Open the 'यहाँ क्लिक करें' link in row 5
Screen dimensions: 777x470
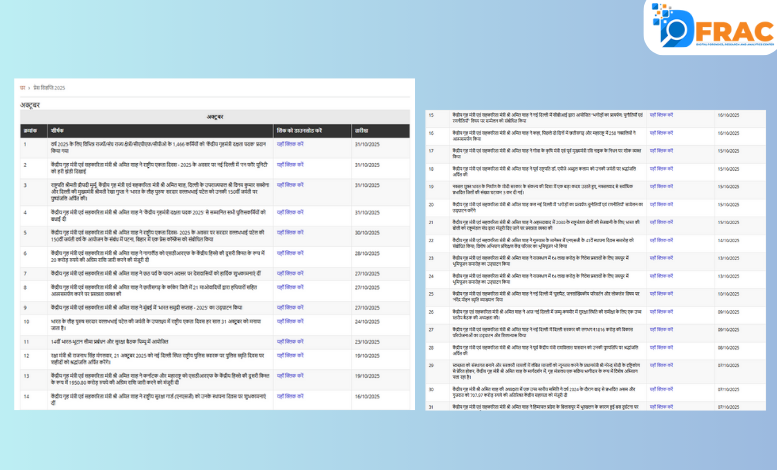click(290, 232)
